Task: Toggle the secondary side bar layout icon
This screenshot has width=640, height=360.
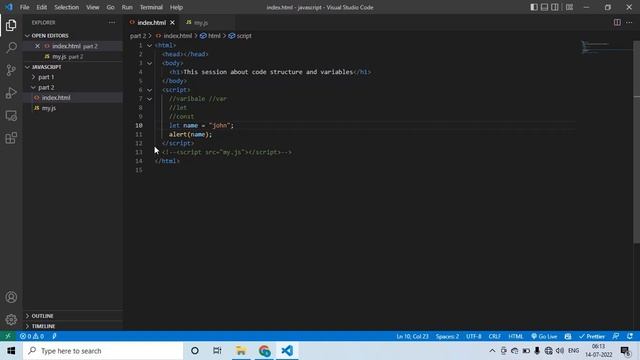Action: pos(555,7)
